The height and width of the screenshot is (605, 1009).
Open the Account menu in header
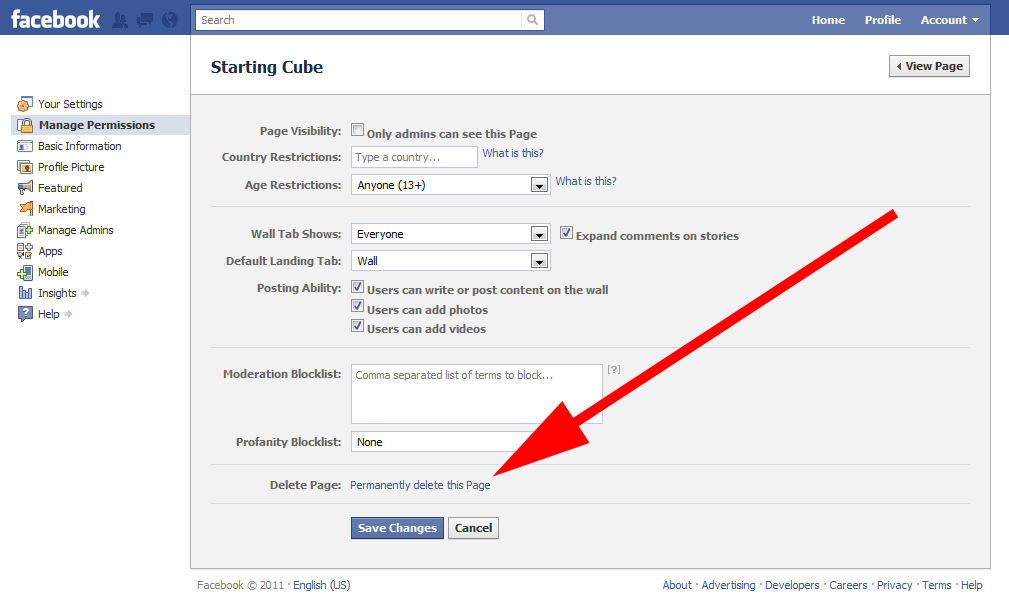[x=949, y=20]
